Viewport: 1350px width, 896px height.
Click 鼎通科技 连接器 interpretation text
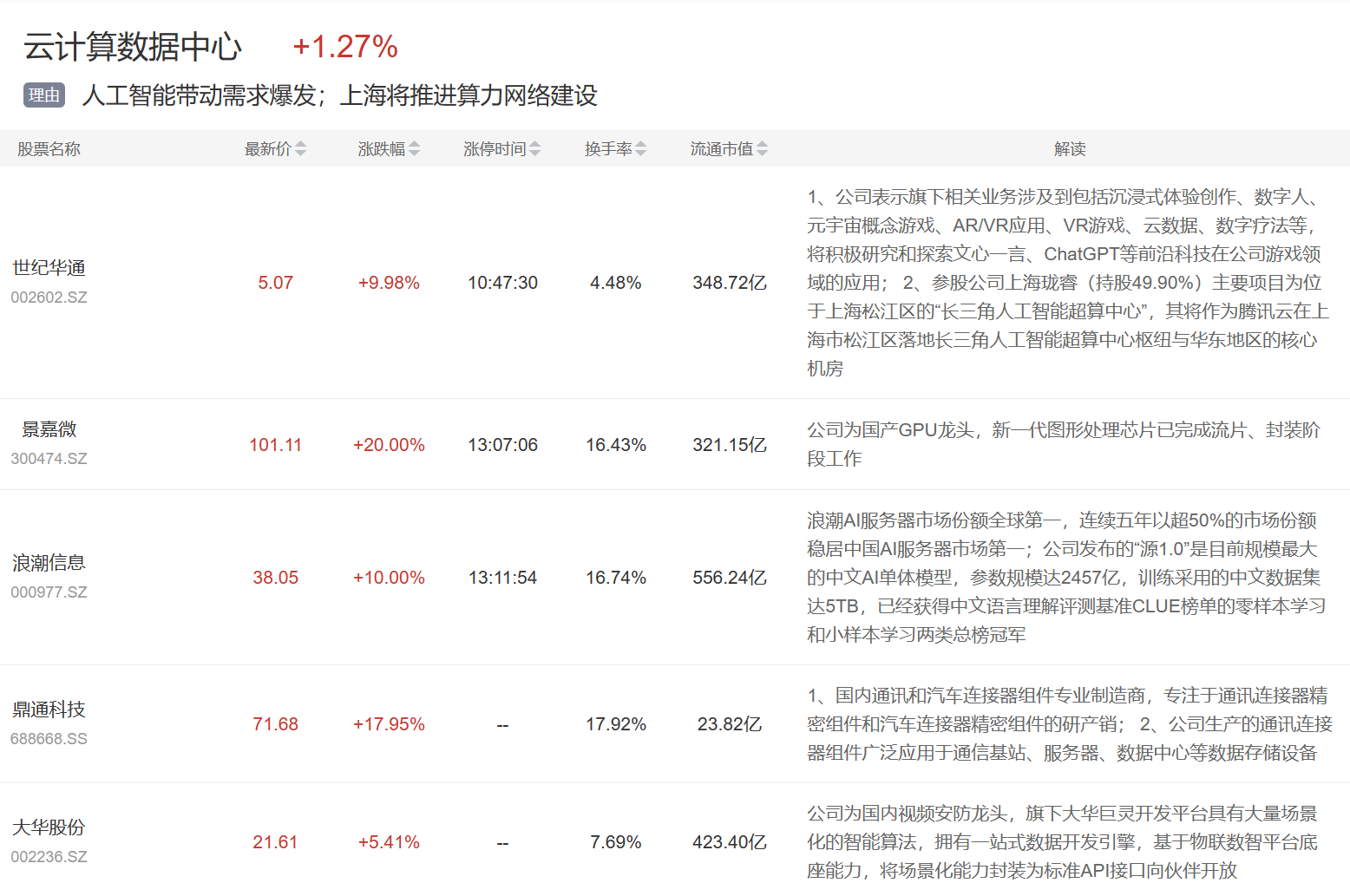[1070, 724]
